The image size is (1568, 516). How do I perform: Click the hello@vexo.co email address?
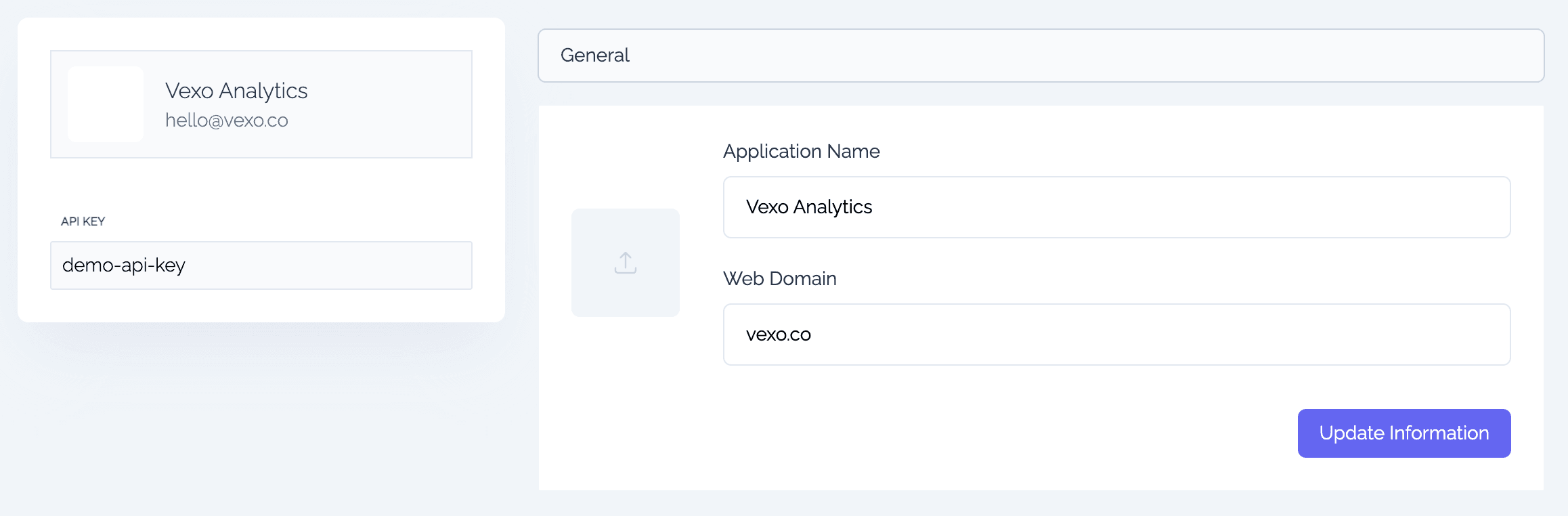[x=227, y=121]
